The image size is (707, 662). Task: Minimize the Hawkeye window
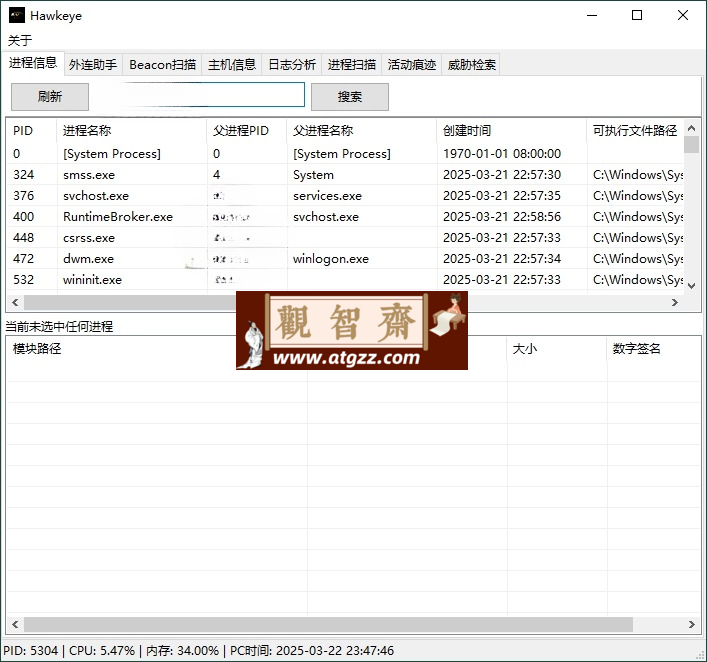pos(592,15)
